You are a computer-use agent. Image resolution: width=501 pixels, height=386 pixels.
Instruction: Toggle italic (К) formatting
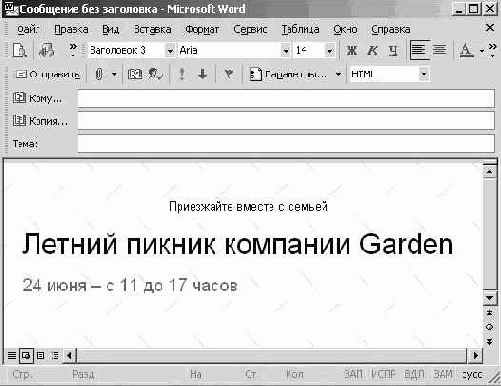point(372,51)
